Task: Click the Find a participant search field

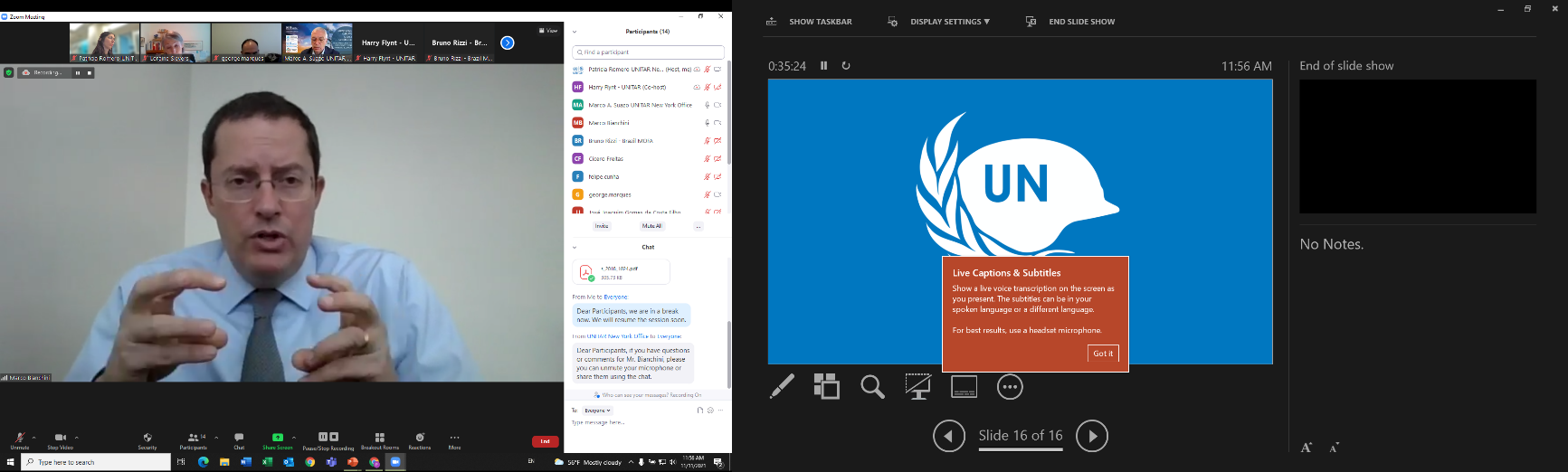Action: pyautogui.click(x=648, y=52)
